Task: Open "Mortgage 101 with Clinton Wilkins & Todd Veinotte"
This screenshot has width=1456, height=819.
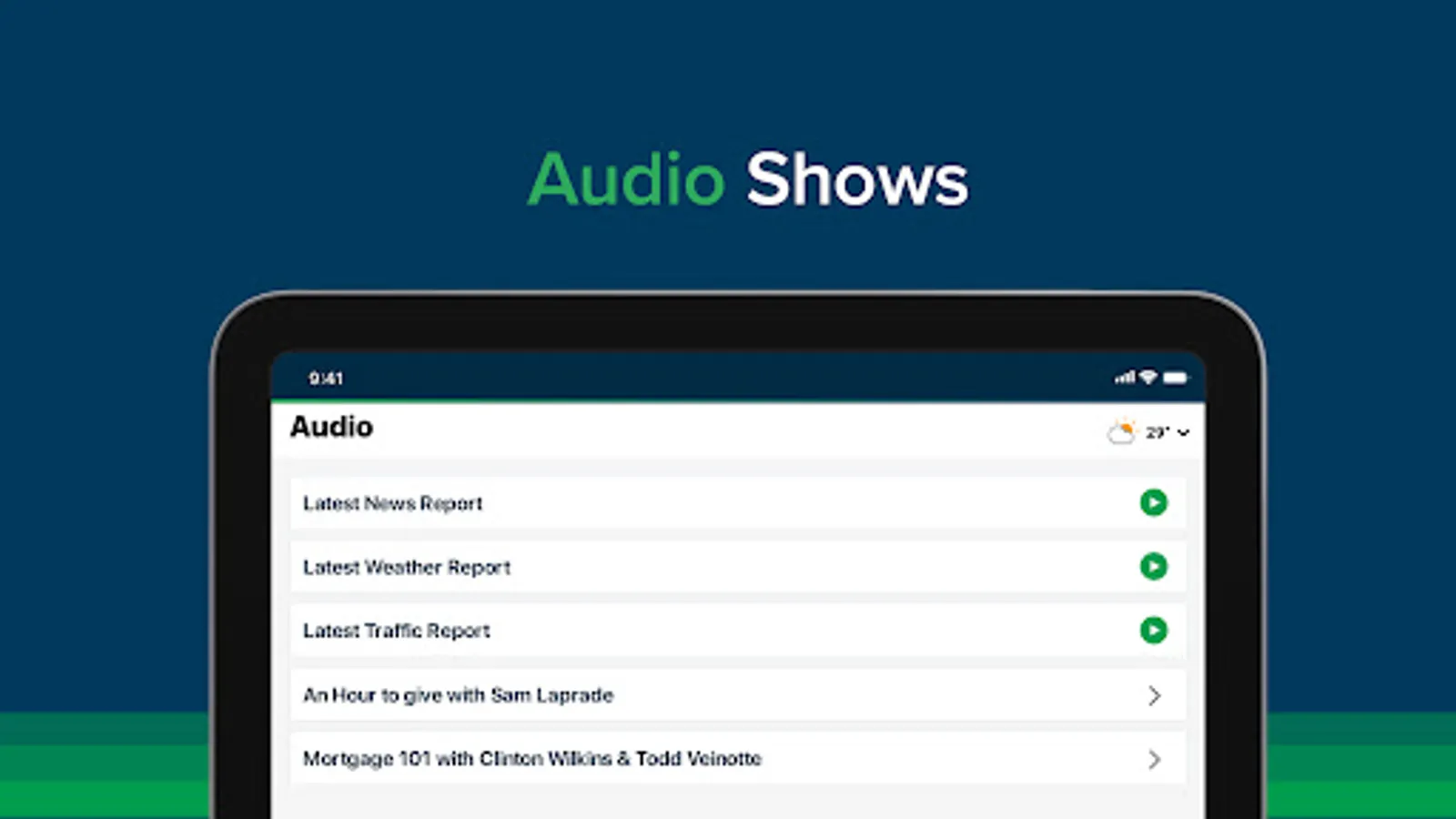Action: (x=738, y=759)
